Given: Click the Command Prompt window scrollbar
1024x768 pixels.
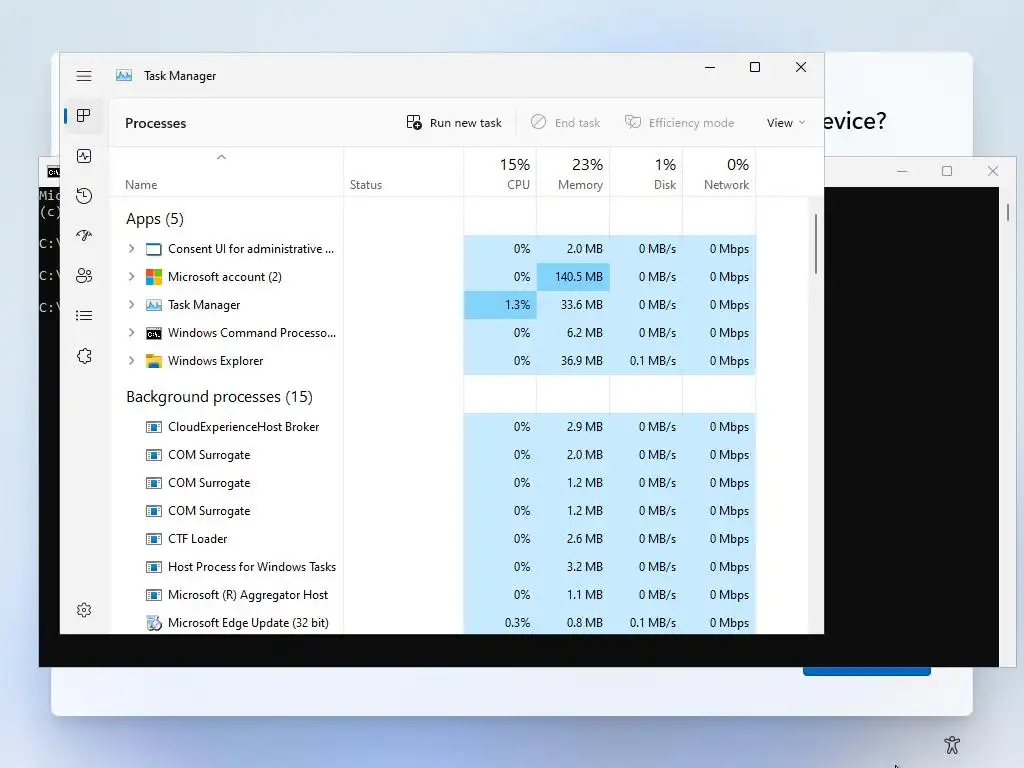Looking at the screenshot, I should [1008, 212].
